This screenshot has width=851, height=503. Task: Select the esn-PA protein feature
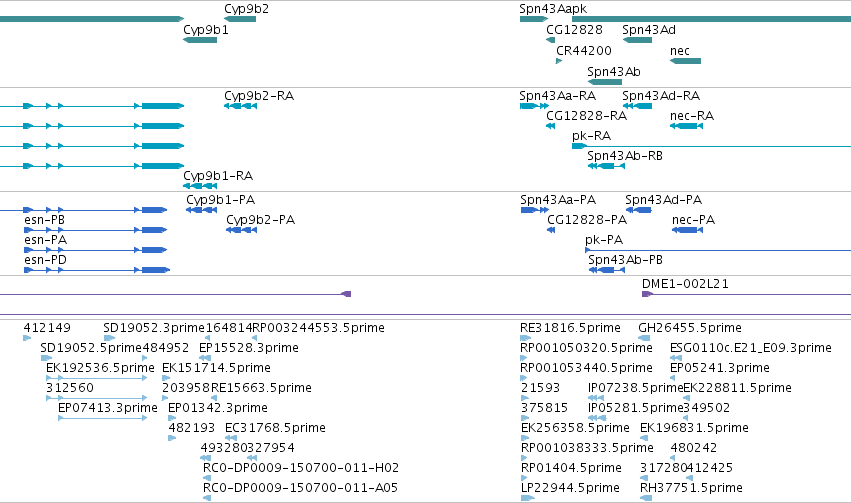pyautogui.click(x=96, y=250)
